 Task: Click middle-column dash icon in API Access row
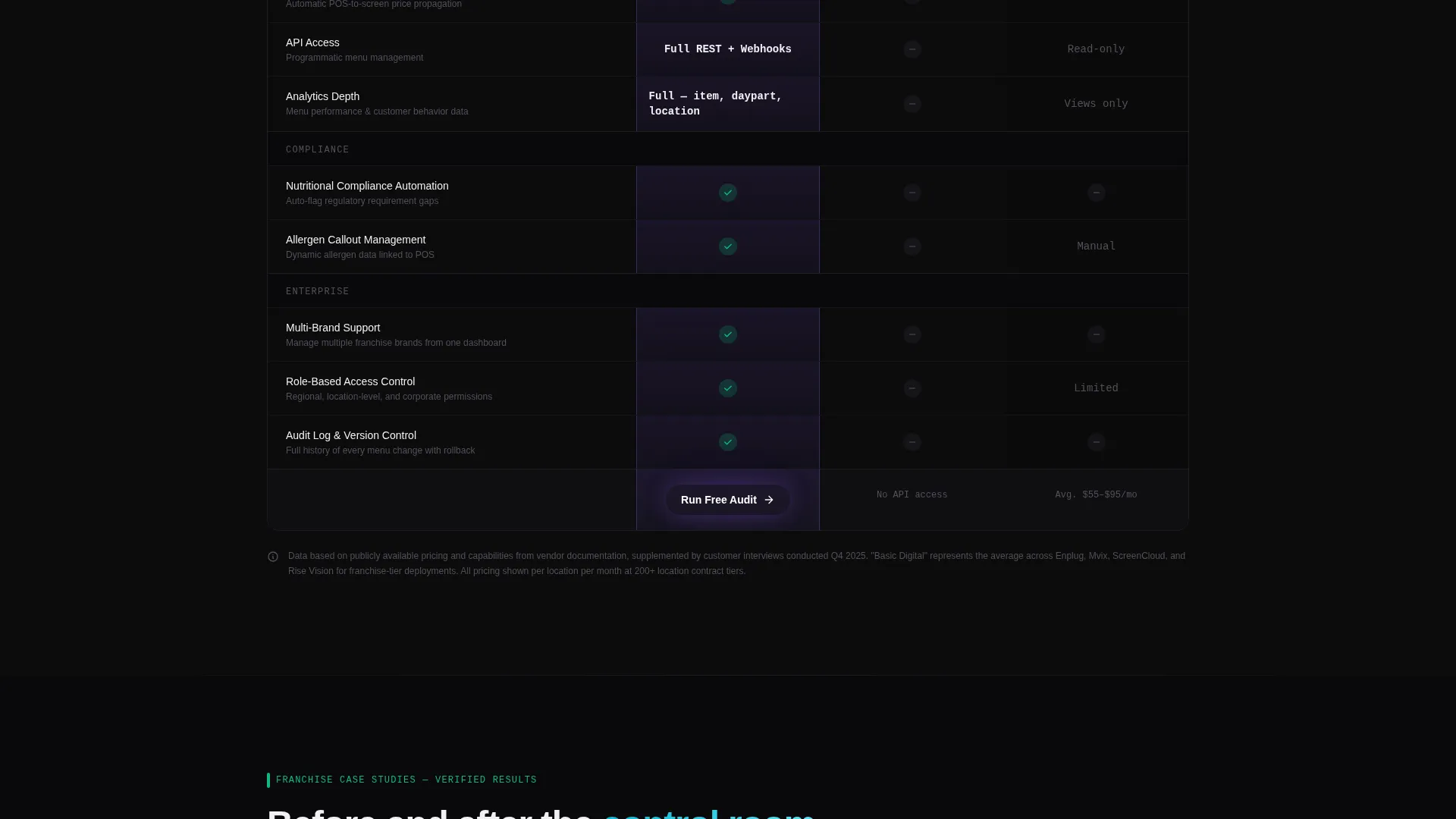click(912, 49)
